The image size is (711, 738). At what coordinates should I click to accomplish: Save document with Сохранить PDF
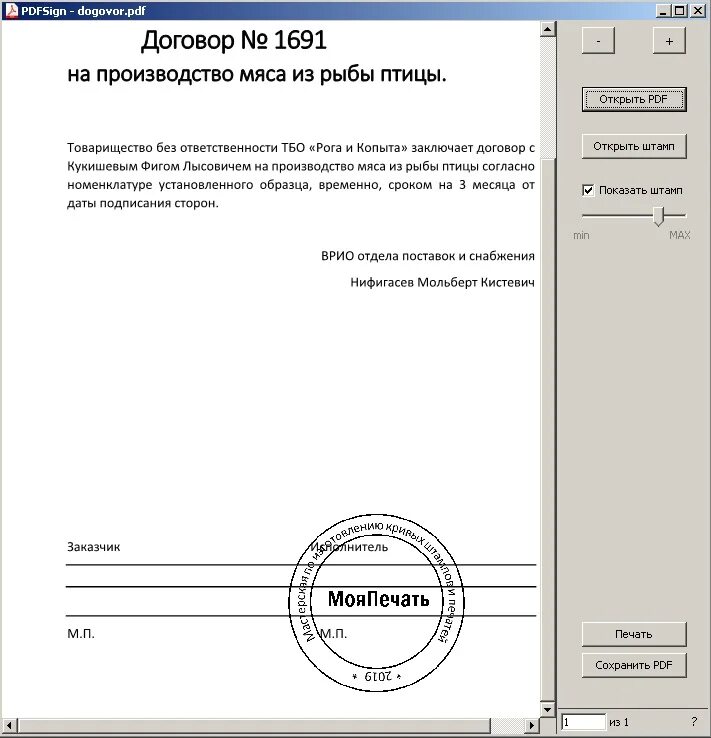pyautogui.click(x=634, y=665)
